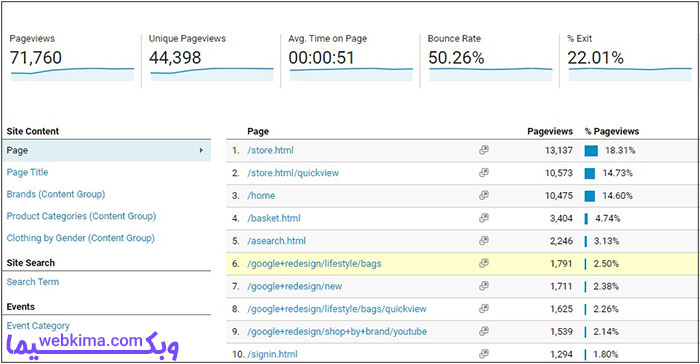Click the Site Content section heading
The image size is (700, 364).
coord(33,131)
